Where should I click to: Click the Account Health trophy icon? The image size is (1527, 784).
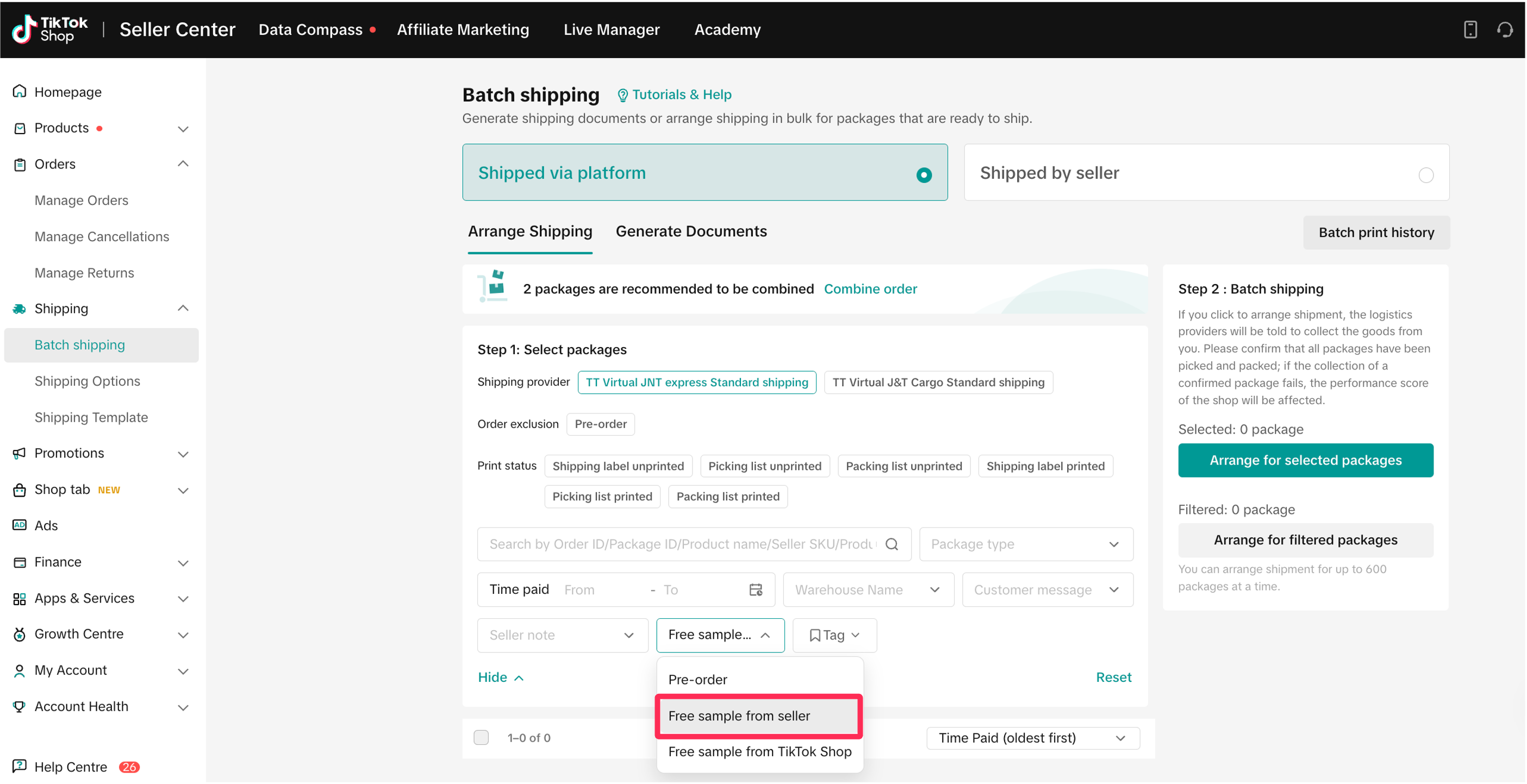20,706
